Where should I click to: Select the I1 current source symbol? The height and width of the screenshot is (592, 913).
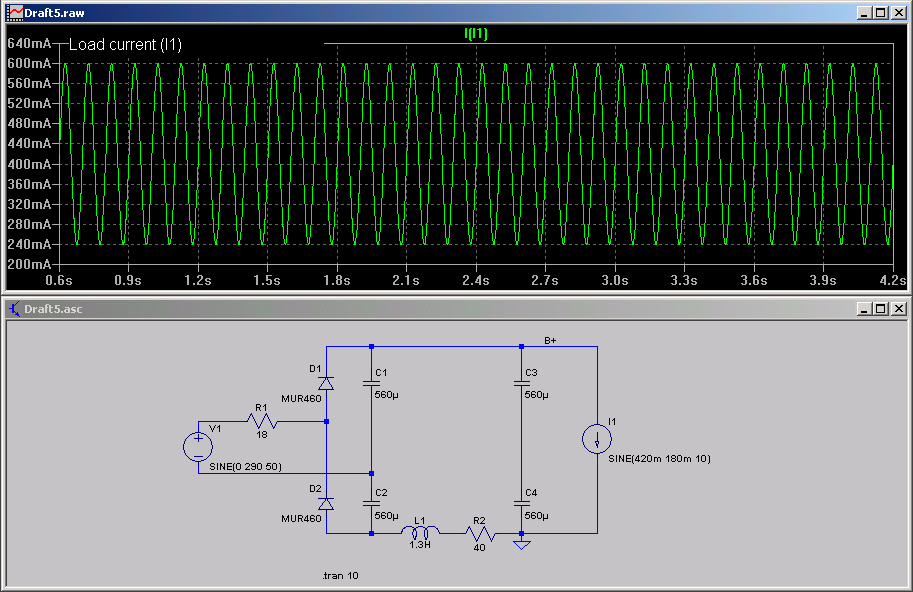pyautogui.click(x=597, y=439)
